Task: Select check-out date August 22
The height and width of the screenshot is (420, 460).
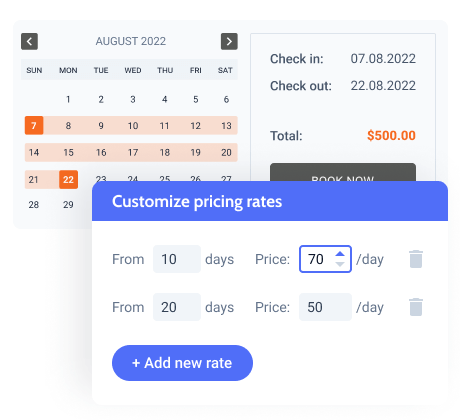Action: (68, 180)
